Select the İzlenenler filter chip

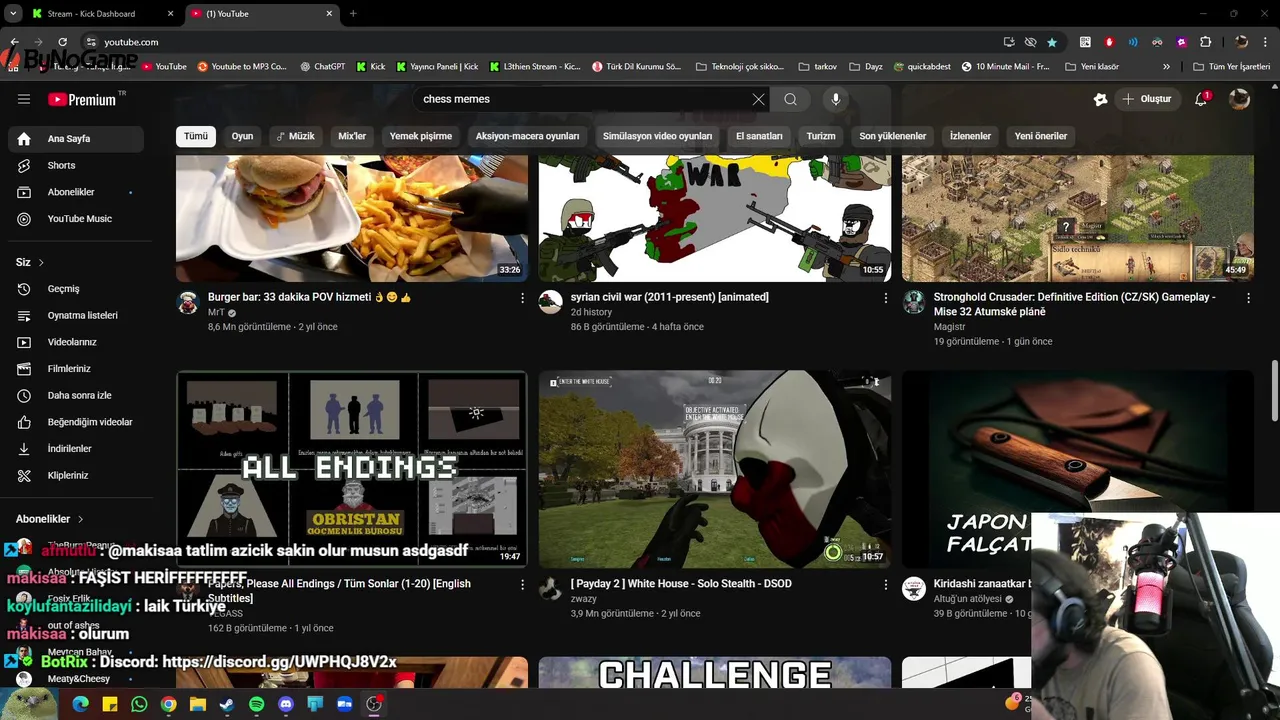970,136
